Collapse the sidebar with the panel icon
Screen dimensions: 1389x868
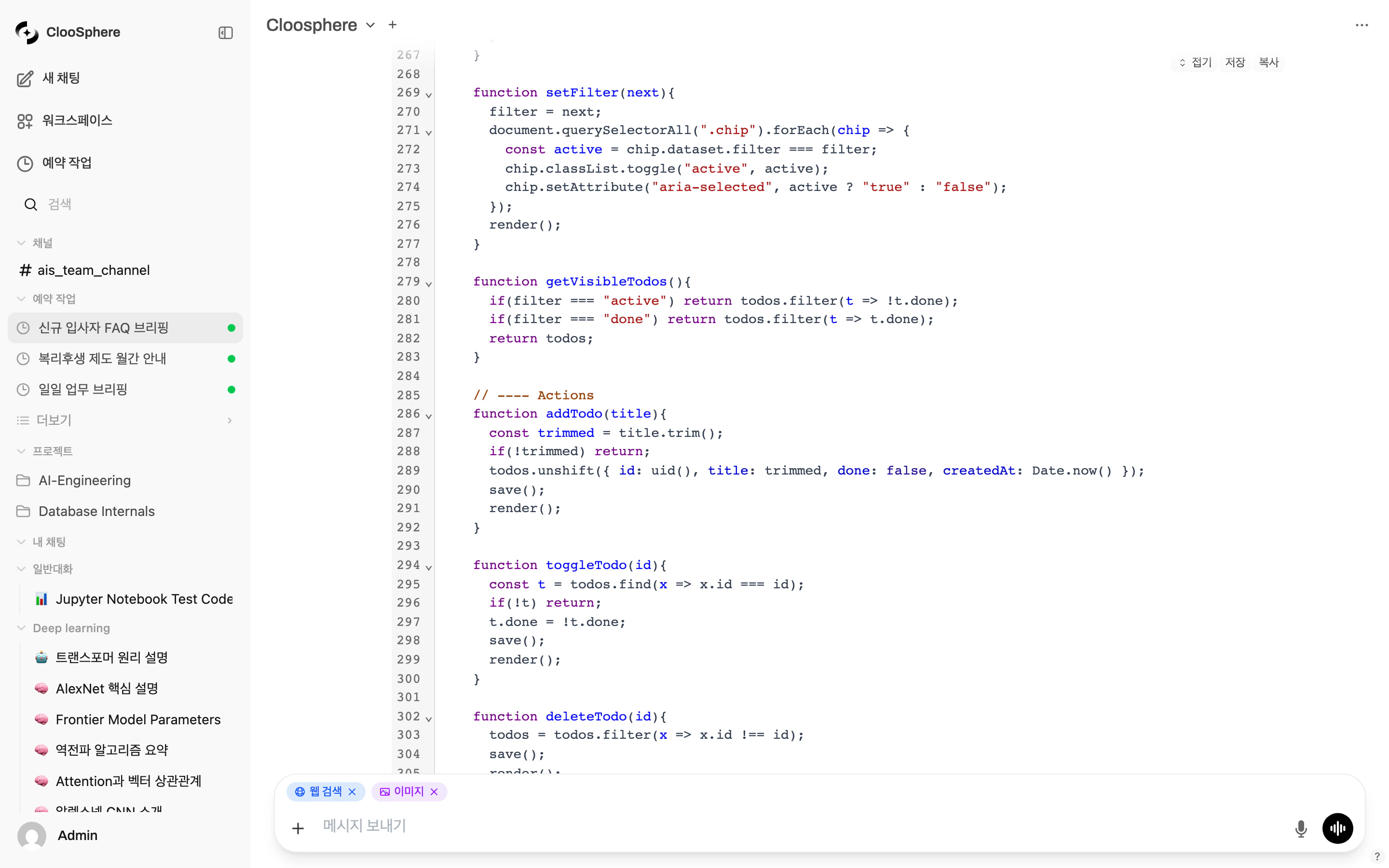[226, 33]
